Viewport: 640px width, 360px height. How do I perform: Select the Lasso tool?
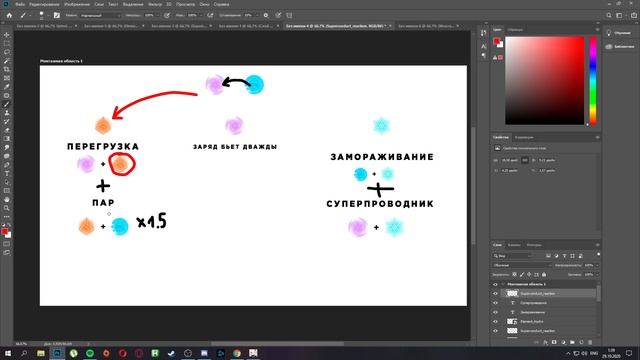tap(7, 52)
